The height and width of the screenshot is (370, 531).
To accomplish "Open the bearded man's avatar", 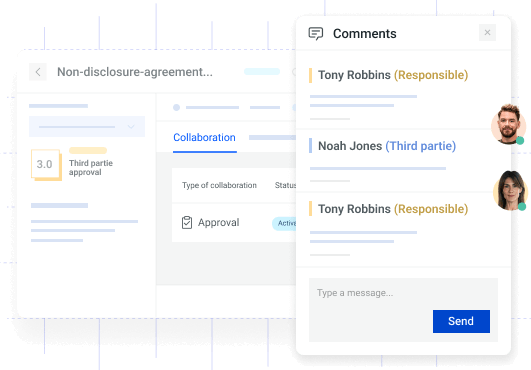I will [508, 124].
